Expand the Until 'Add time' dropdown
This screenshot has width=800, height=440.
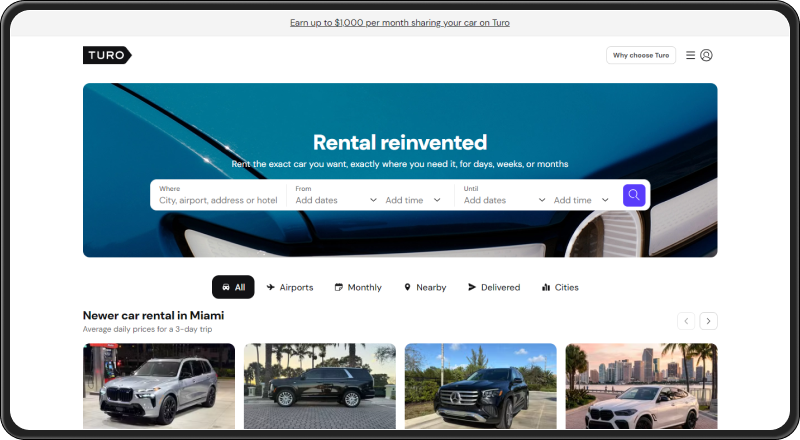[x=581, y=200]
